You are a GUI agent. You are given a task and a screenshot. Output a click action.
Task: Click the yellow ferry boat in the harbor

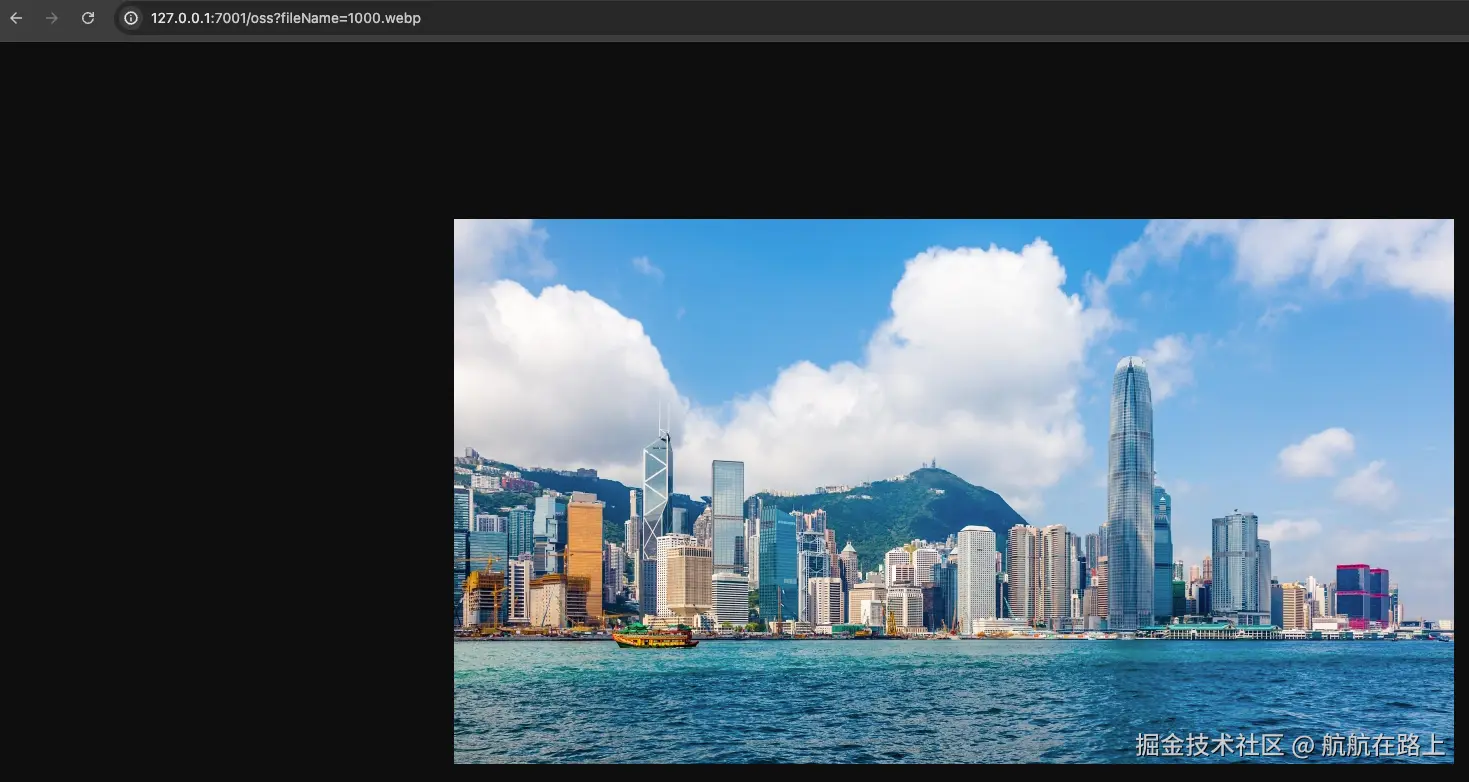656,637
